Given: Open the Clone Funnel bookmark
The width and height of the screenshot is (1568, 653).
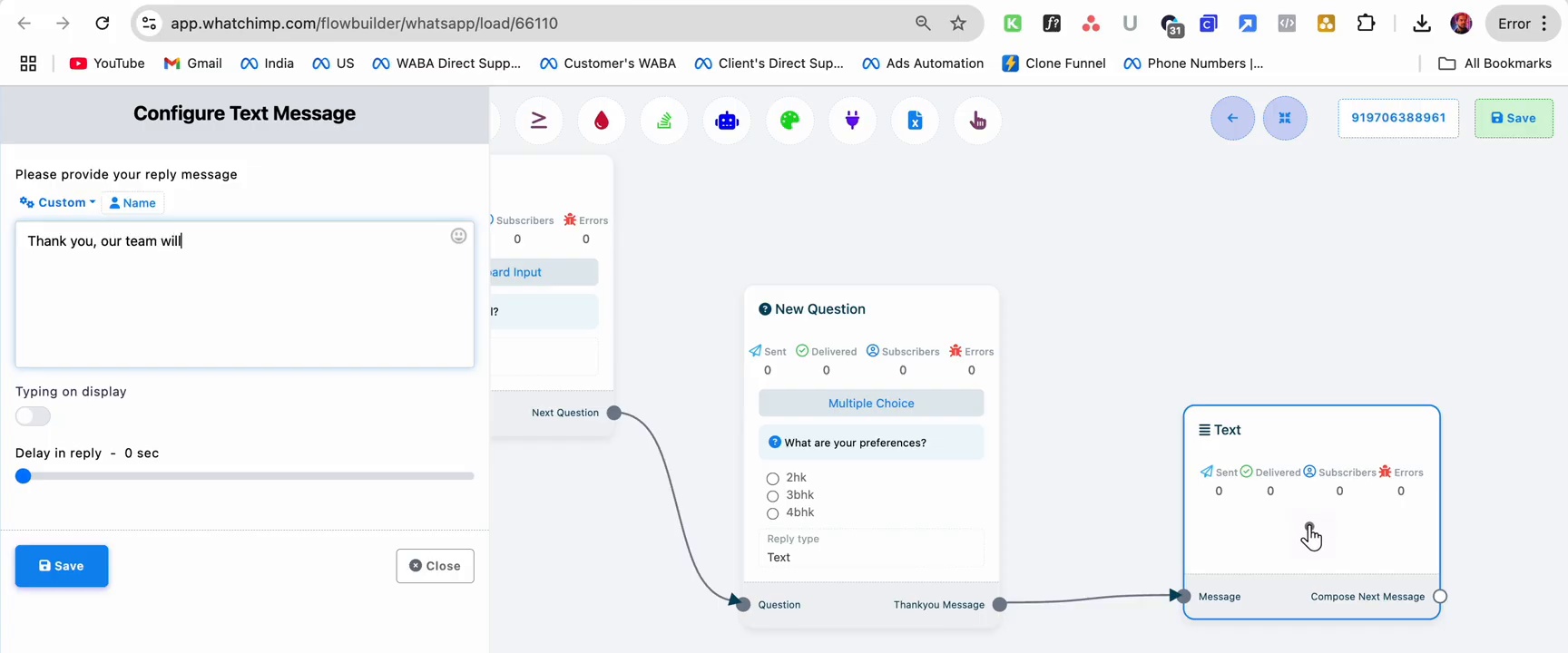Looking at the screenshot, I should [x=1054, y=63].
